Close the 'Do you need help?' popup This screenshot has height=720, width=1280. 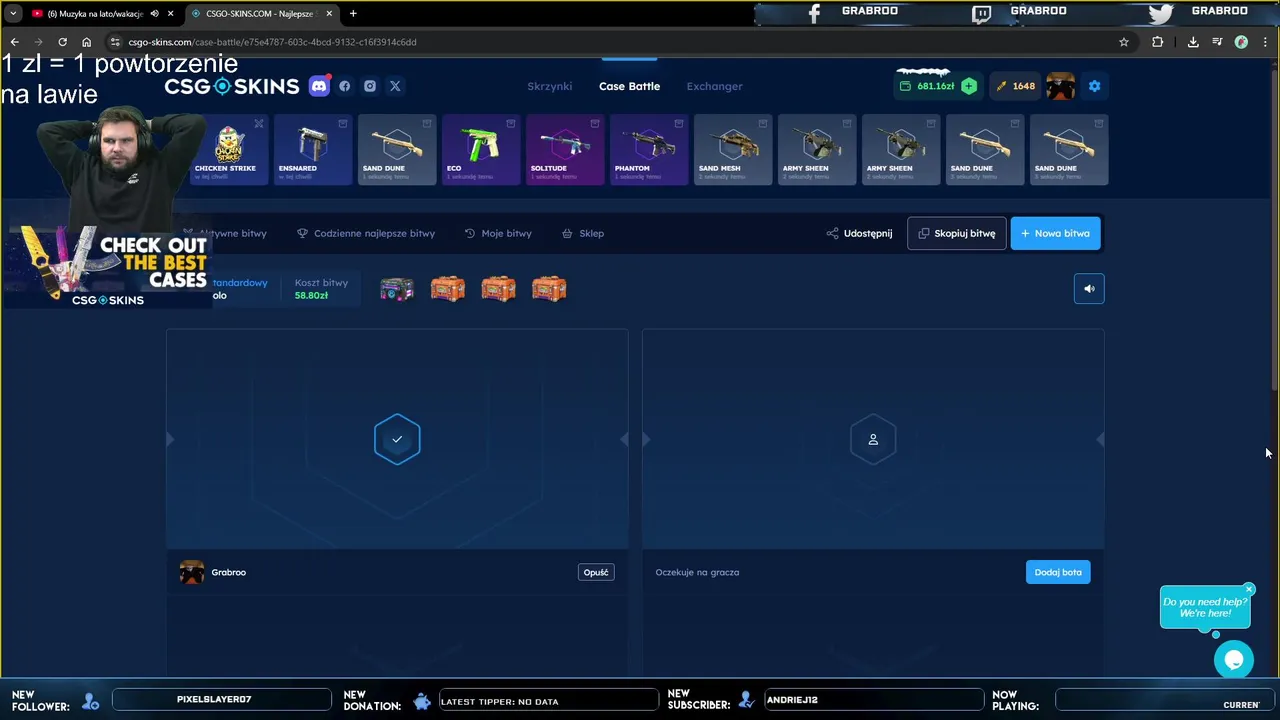tap(1249, 589)
